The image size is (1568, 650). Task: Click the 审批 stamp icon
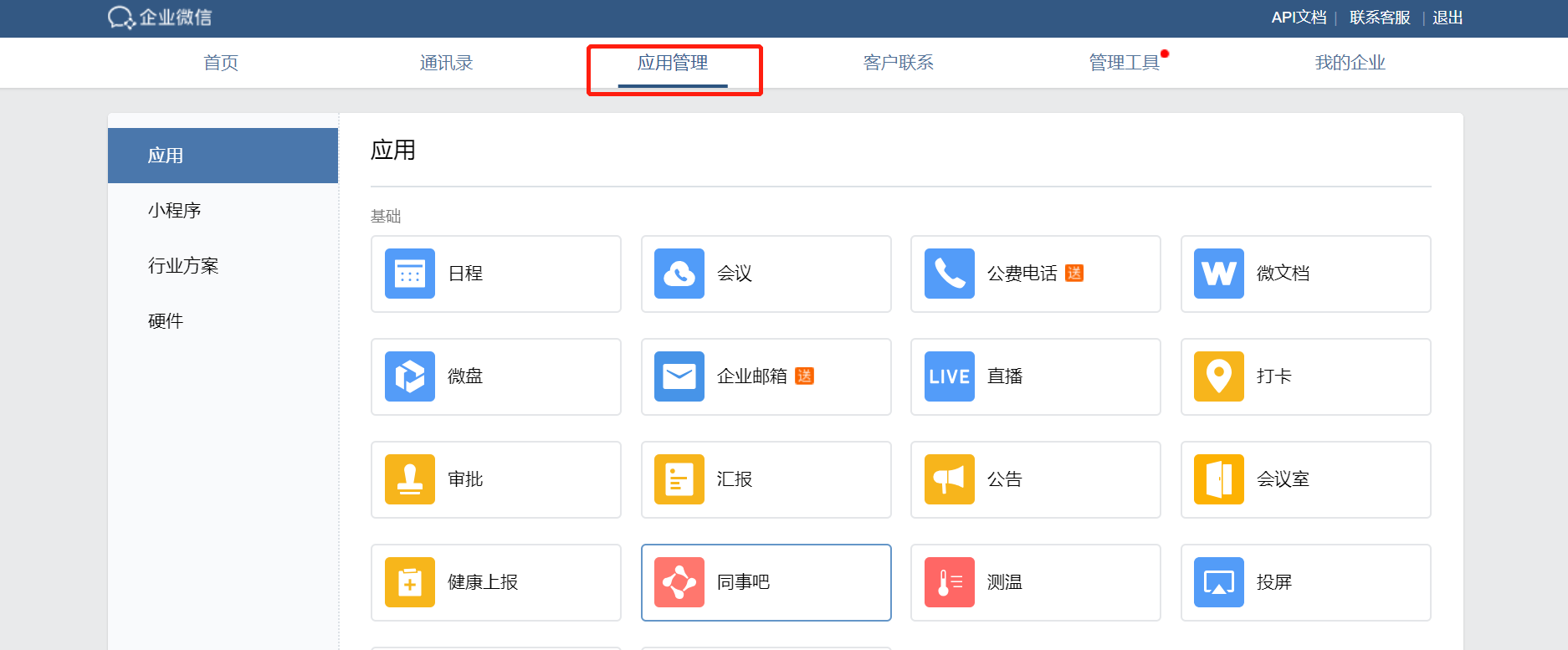(410, 479)
